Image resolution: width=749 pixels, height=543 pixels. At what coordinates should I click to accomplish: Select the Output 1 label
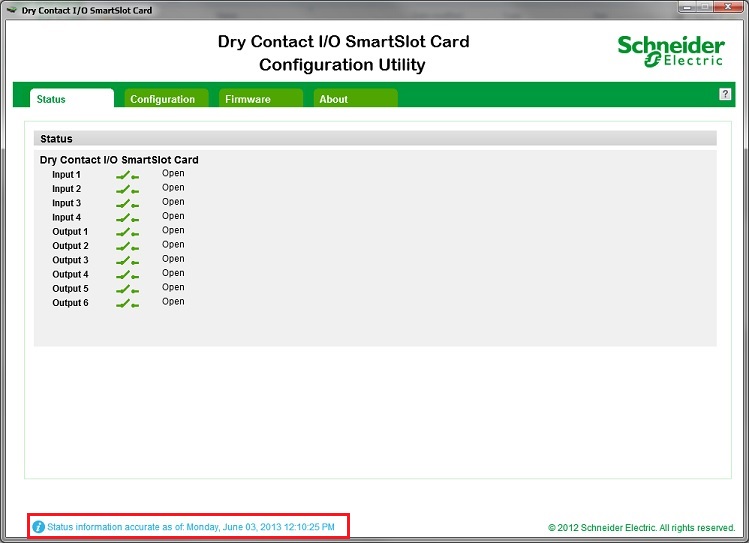[70, 232]
